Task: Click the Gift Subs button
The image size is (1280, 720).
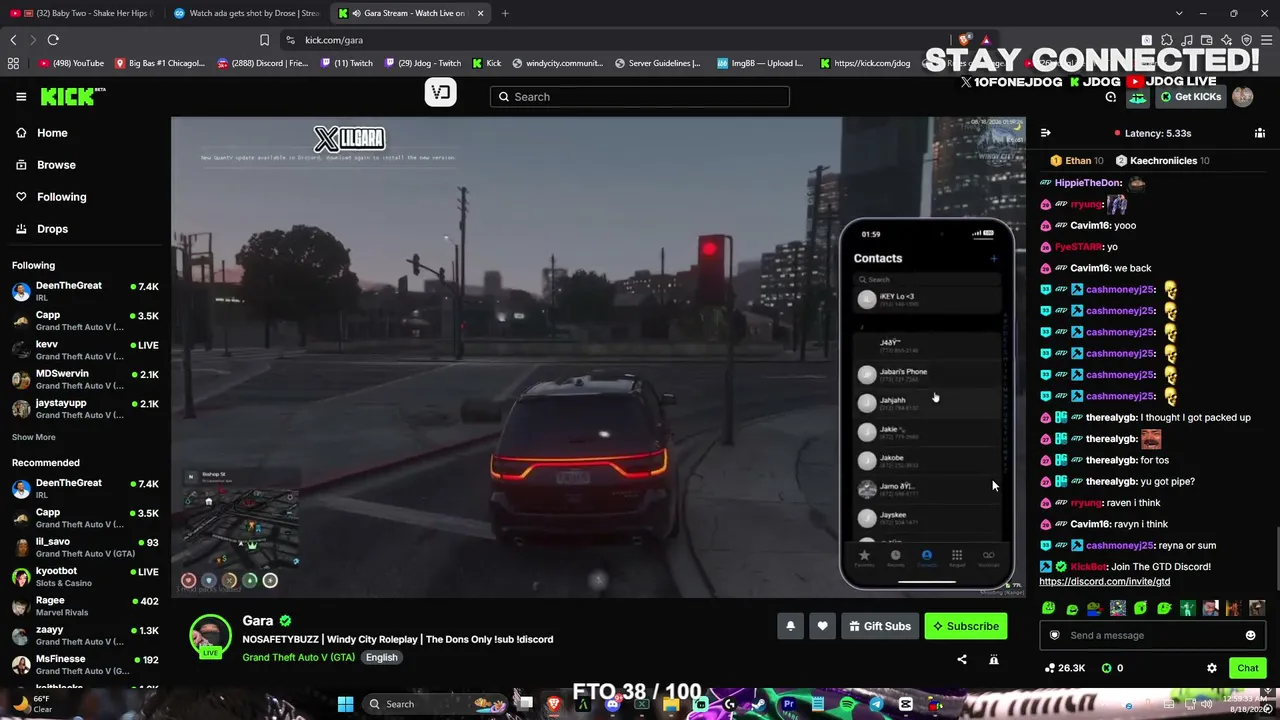Action: 880,626
